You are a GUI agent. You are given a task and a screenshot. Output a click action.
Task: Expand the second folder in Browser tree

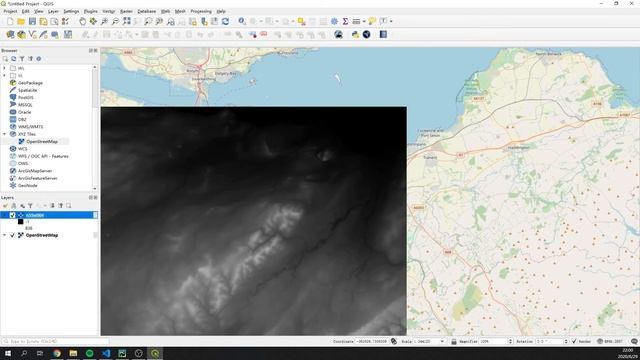pyautogui.click(x=4, y=76)
